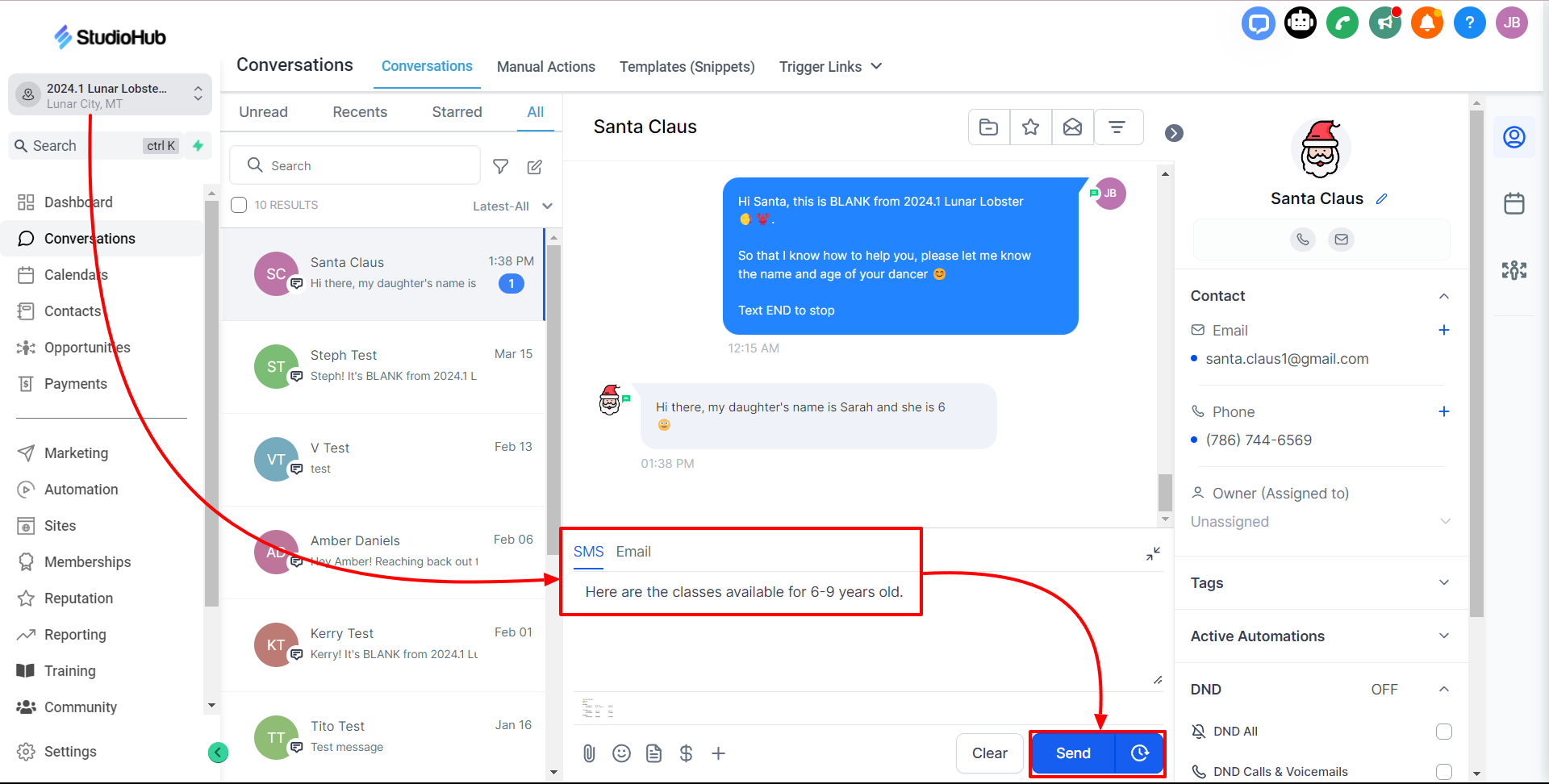Request payment with the dollar icon
Viewport: 1549px width, 784px height.
coord(686,753)
